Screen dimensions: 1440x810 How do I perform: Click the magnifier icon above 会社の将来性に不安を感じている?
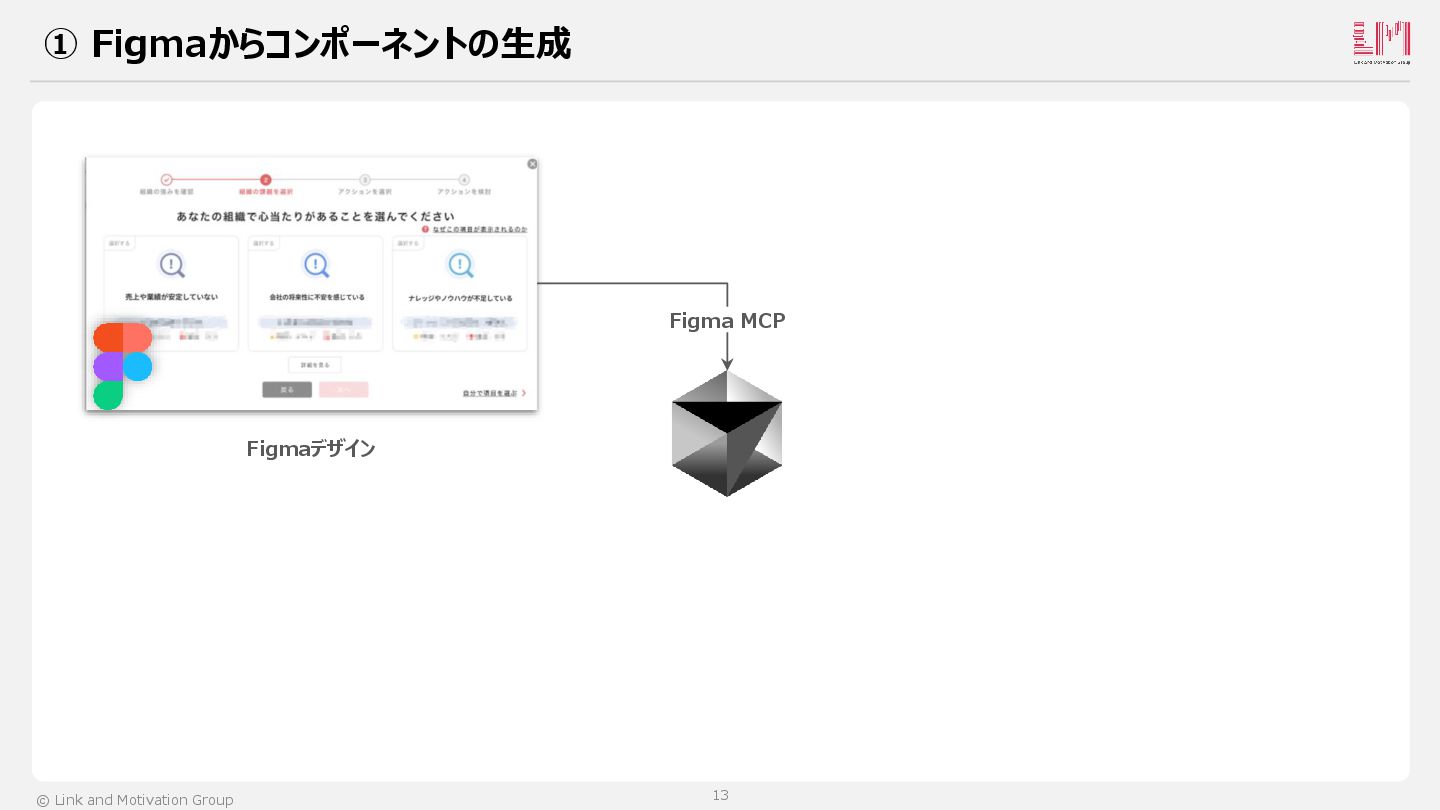pos(316,265)
